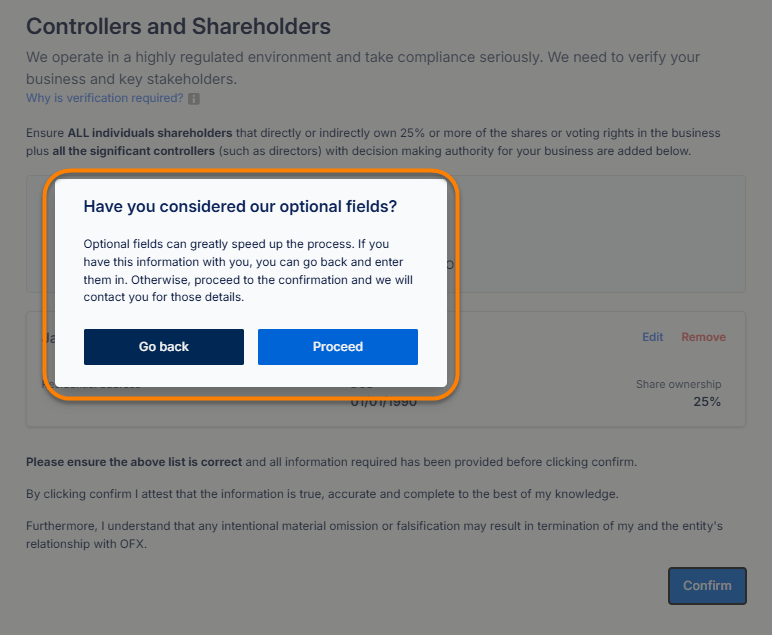
Task: Click the info icon beside the verification link
Action: (194, 99)
